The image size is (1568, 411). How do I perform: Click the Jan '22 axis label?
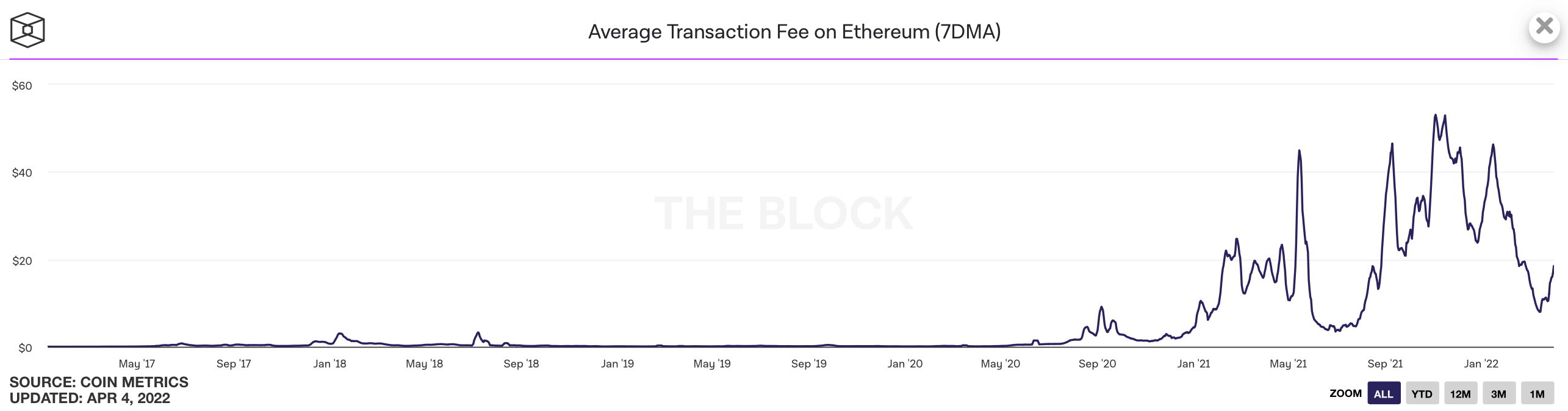[1481, 364]
